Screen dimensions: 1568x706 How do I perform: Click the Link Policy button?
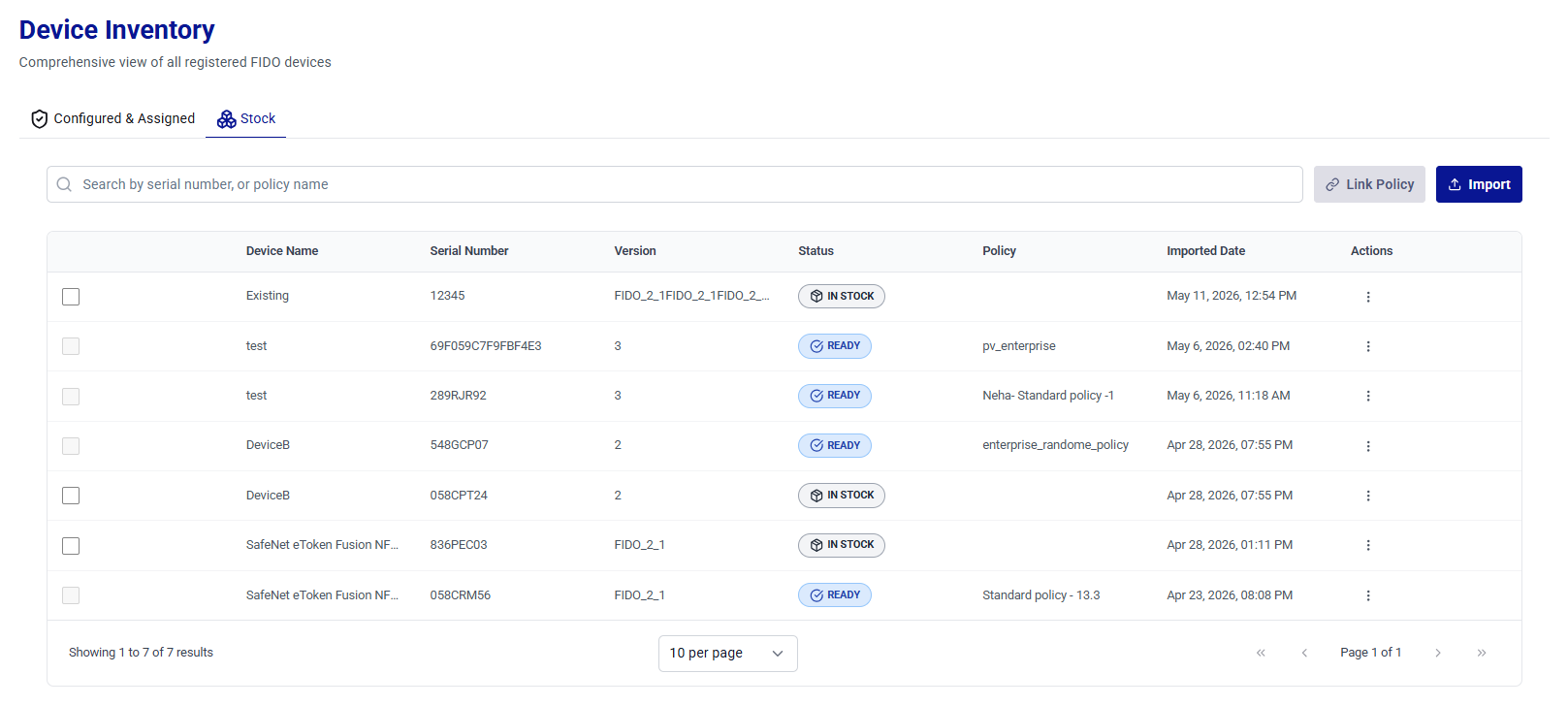point(1369,184)
